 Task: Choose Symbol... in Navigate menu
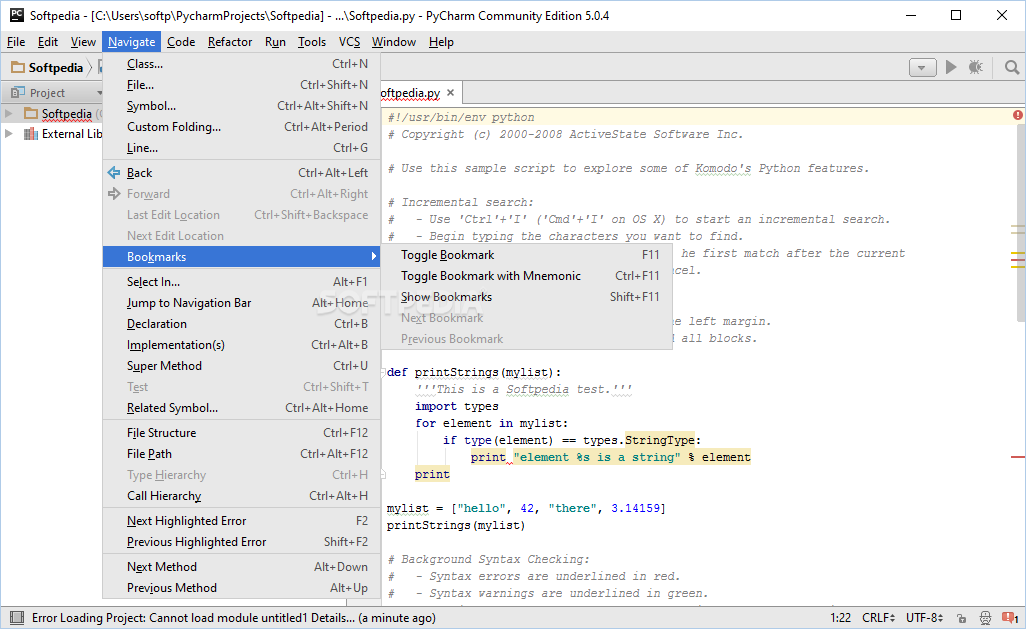pyautogui.click(x=241, y=106)
